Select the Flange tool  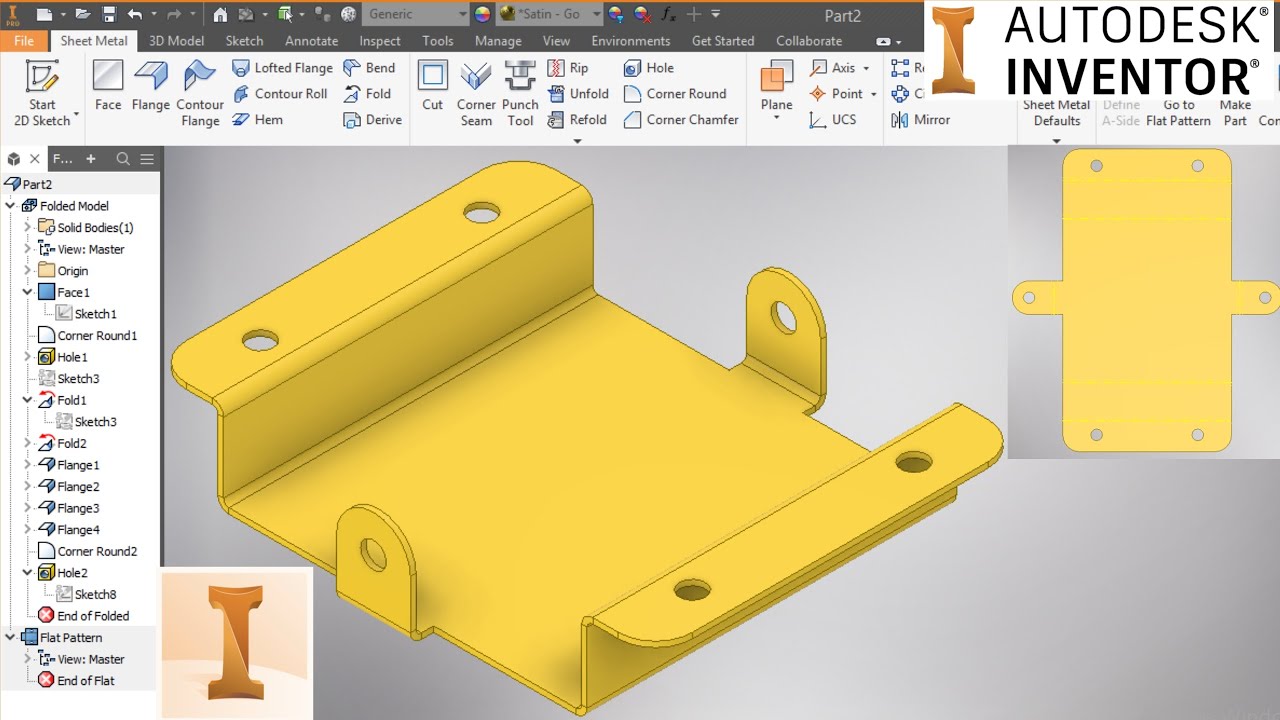[151, 90]
